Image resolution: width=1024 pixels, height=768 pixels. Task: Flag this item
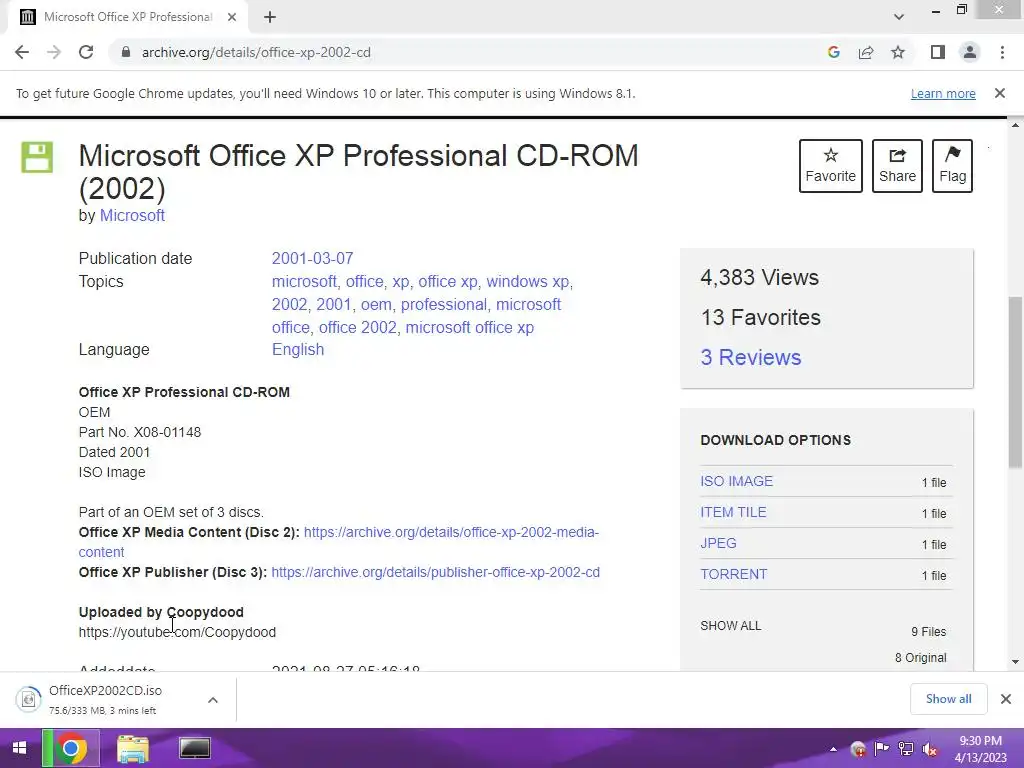[952, 166]
